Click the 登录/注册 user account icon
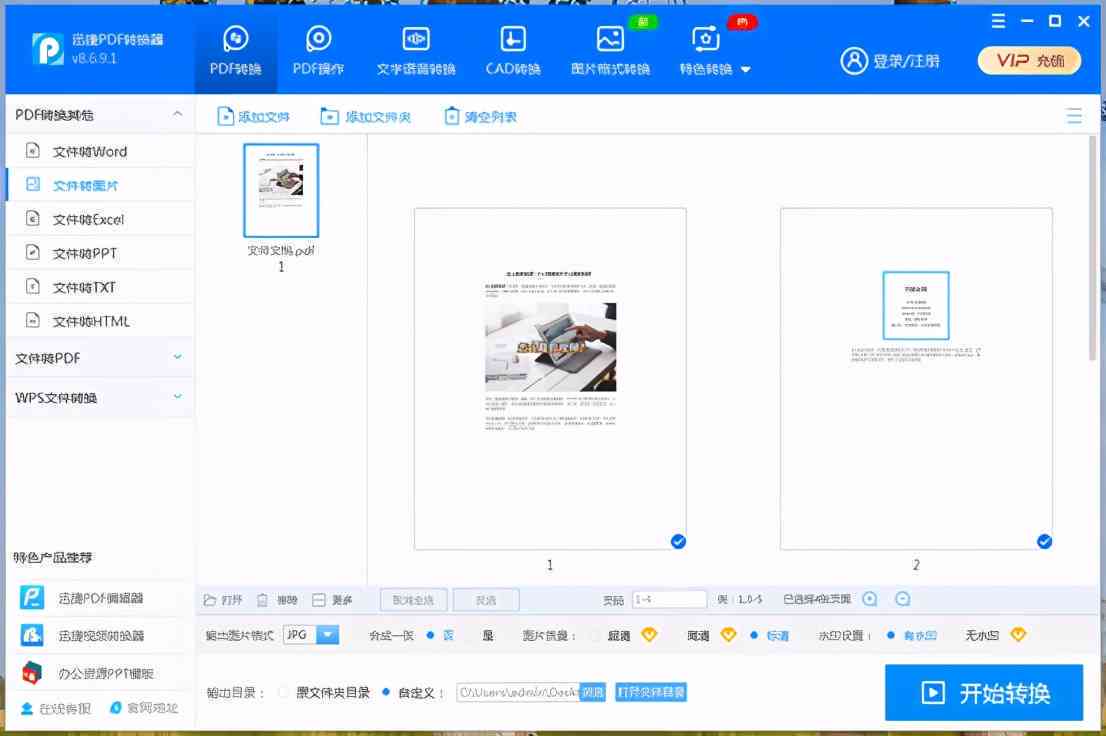1106x736 pixels. point(853,61)
